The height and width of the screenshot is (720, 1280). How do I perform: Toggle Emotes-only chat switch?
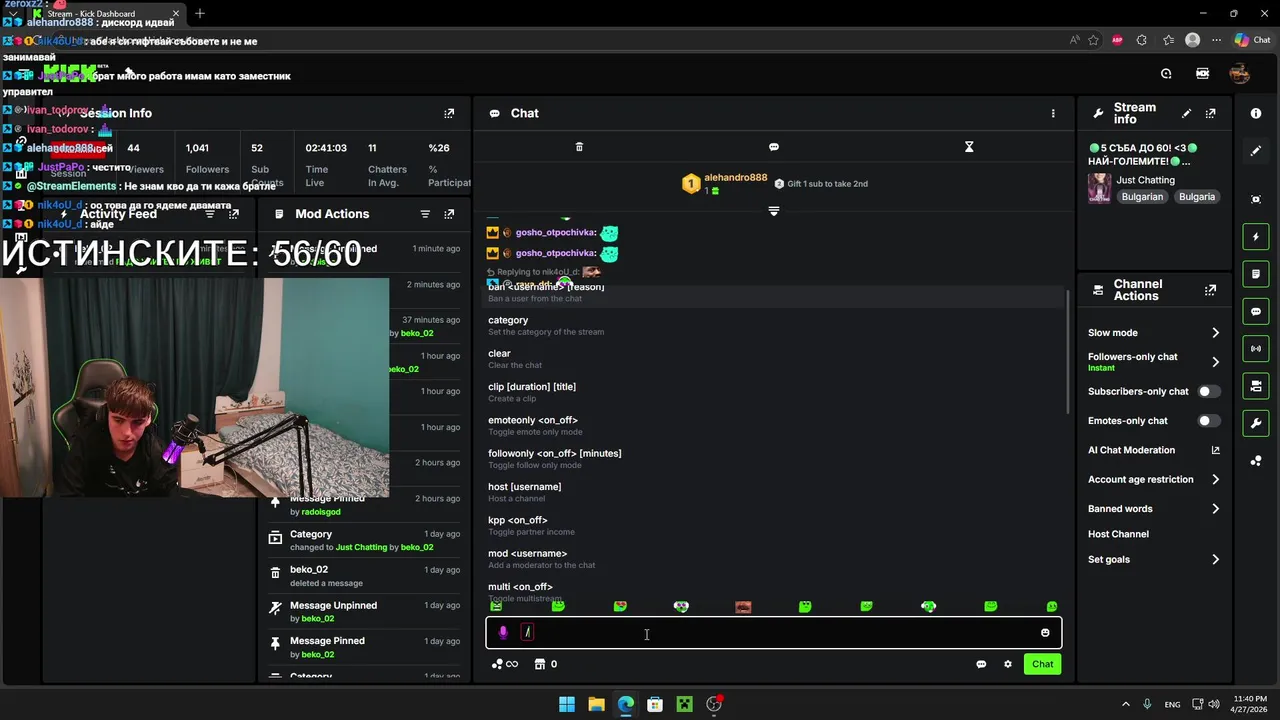[x=1209, y=421]
